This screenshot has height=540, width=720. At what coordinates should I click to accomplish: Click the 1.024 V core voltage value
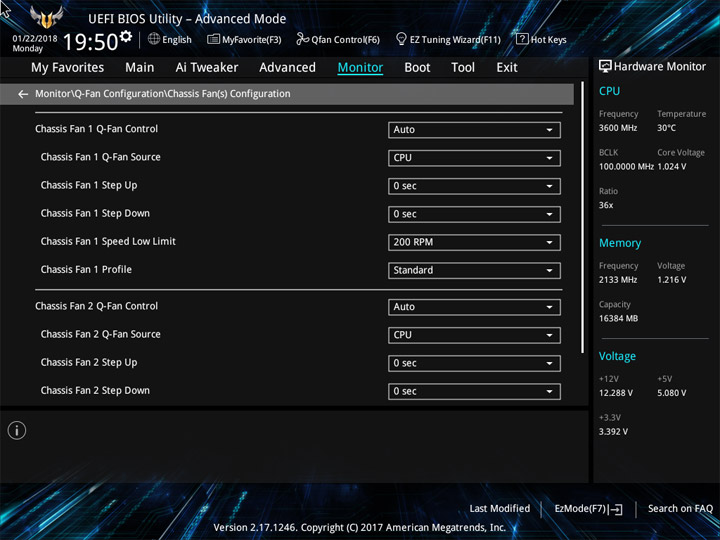pyautogui.click(x=672, y=167)
